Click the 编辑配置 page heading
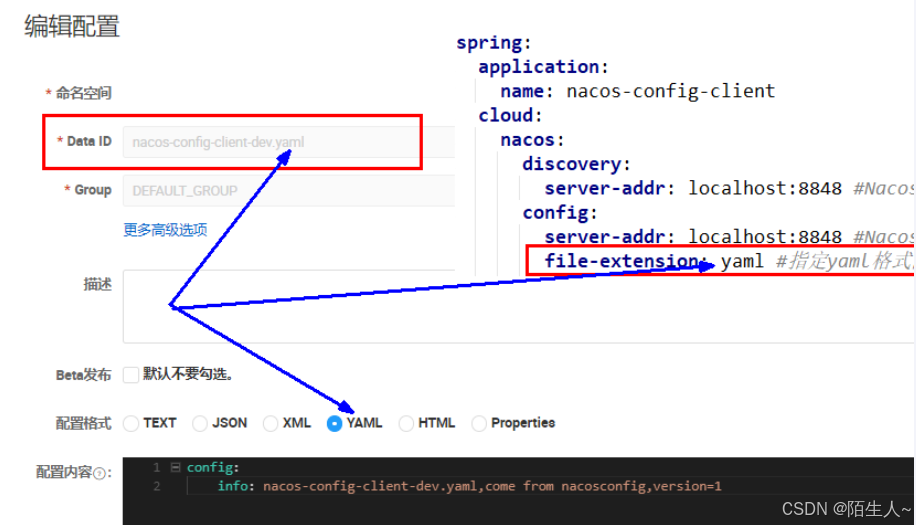Viewport: 916px width, 525px height. pyautogui.click(x=72, y=26)
